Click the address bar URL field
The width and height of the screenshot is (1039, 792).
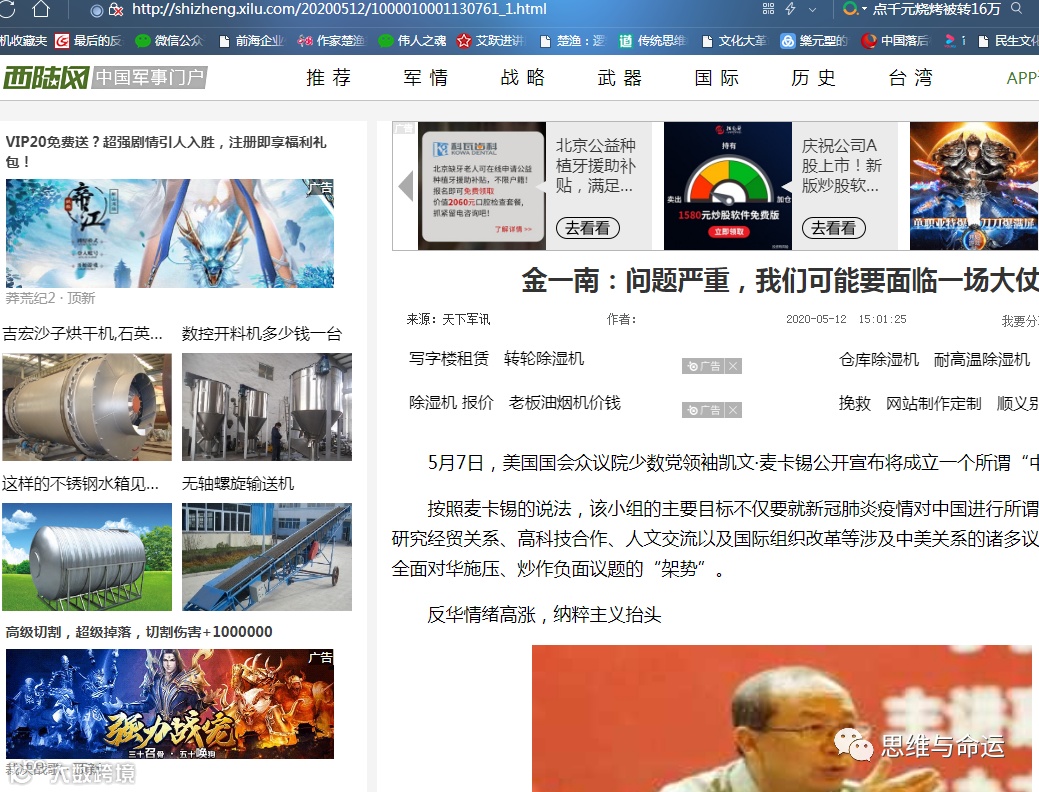339,9
